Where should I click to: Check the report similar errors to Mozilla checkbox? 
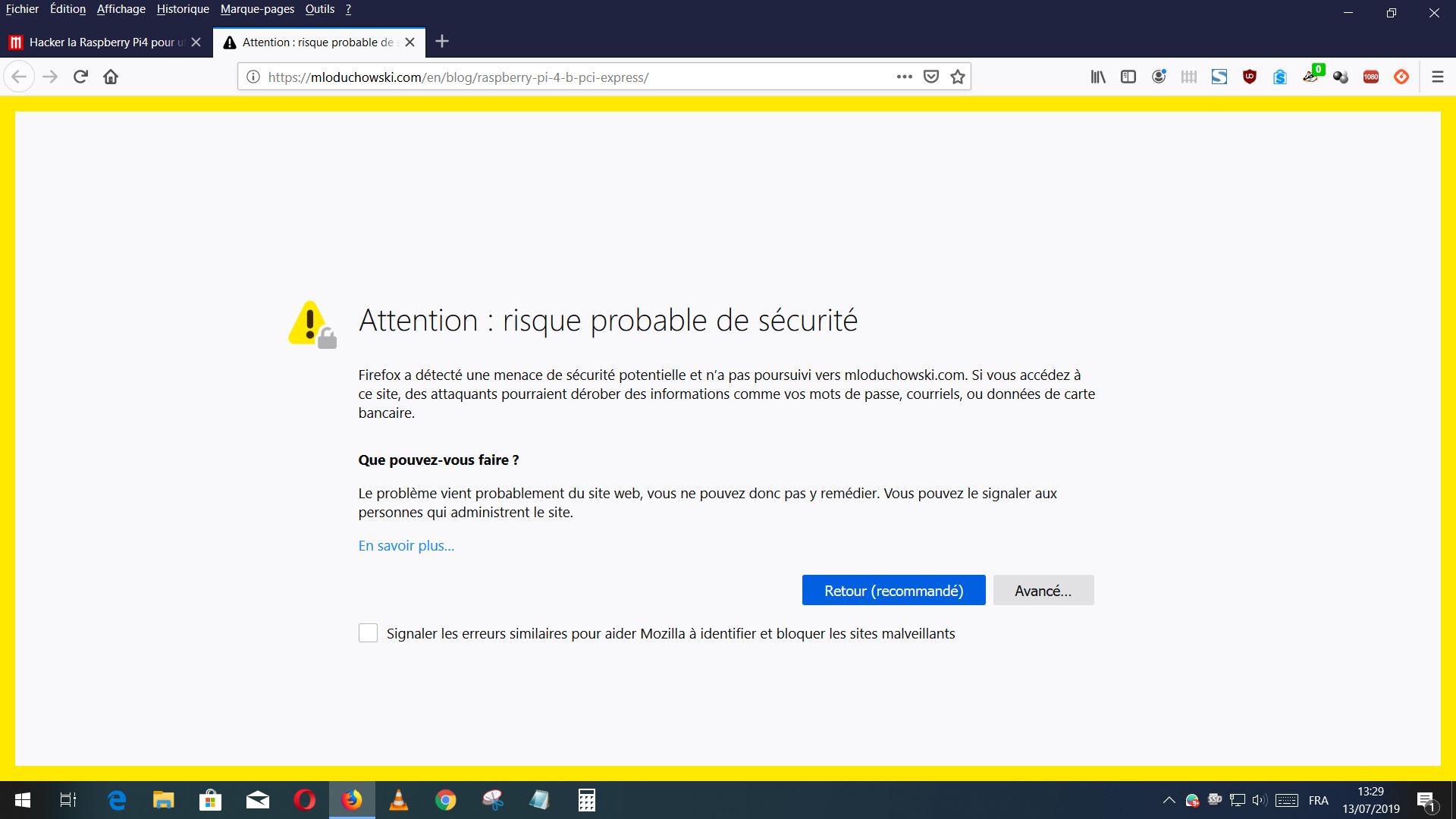pos(368,633)
